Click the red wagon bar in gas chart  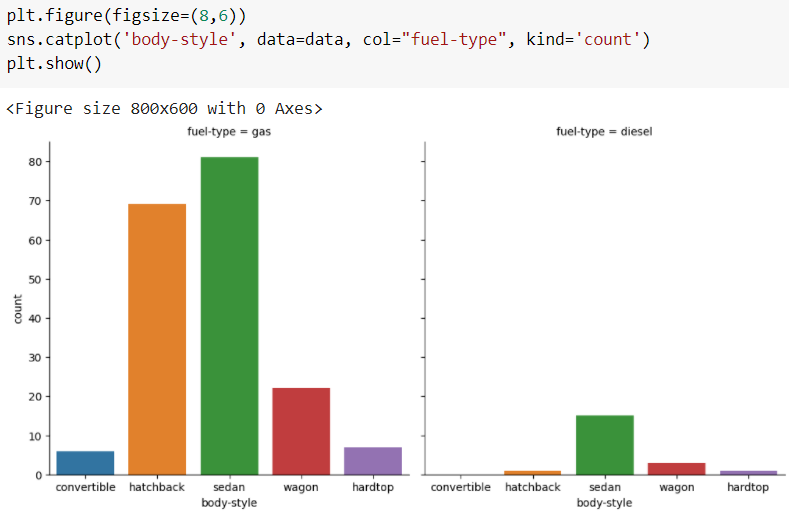pos(301,431)
